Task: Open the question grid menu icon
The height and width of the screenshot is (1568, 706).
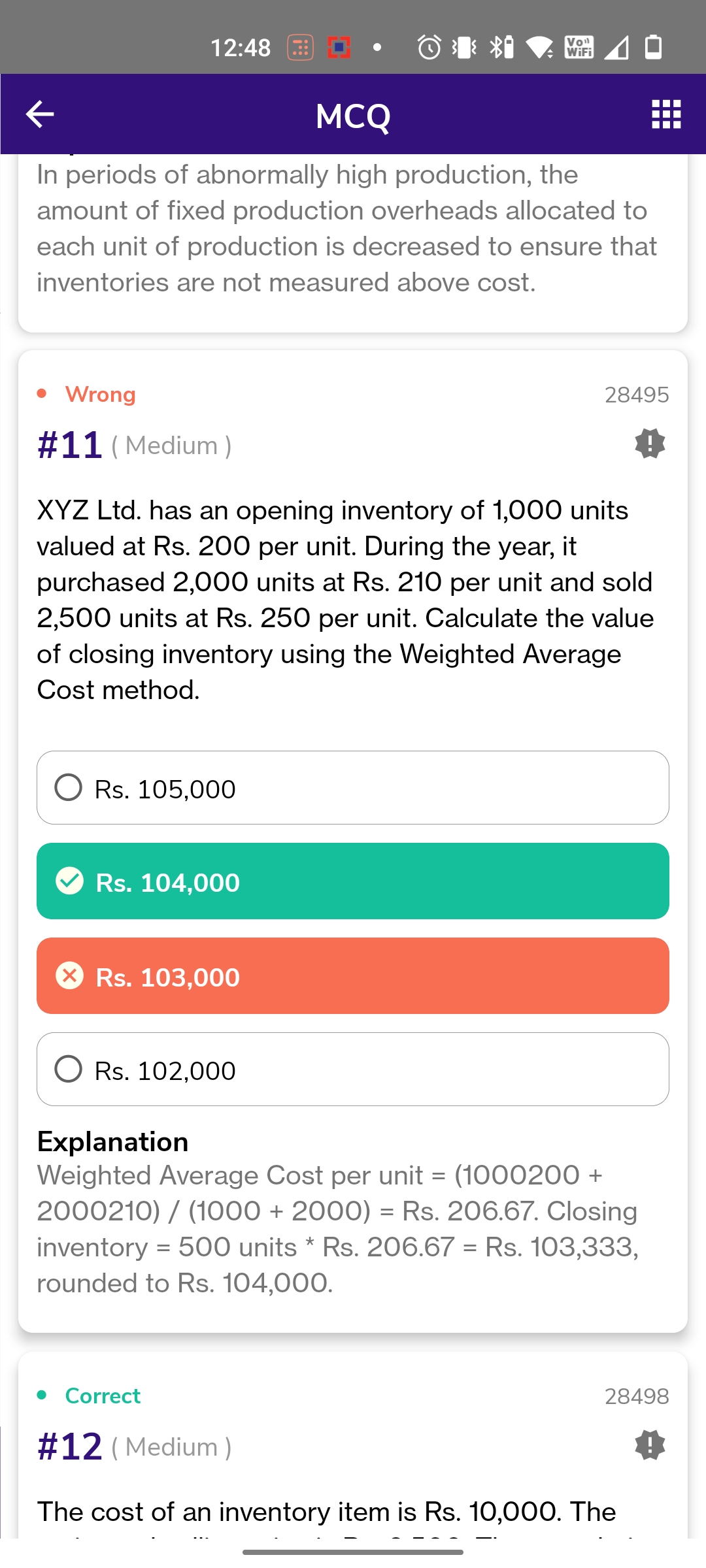Action: [666, 114]
